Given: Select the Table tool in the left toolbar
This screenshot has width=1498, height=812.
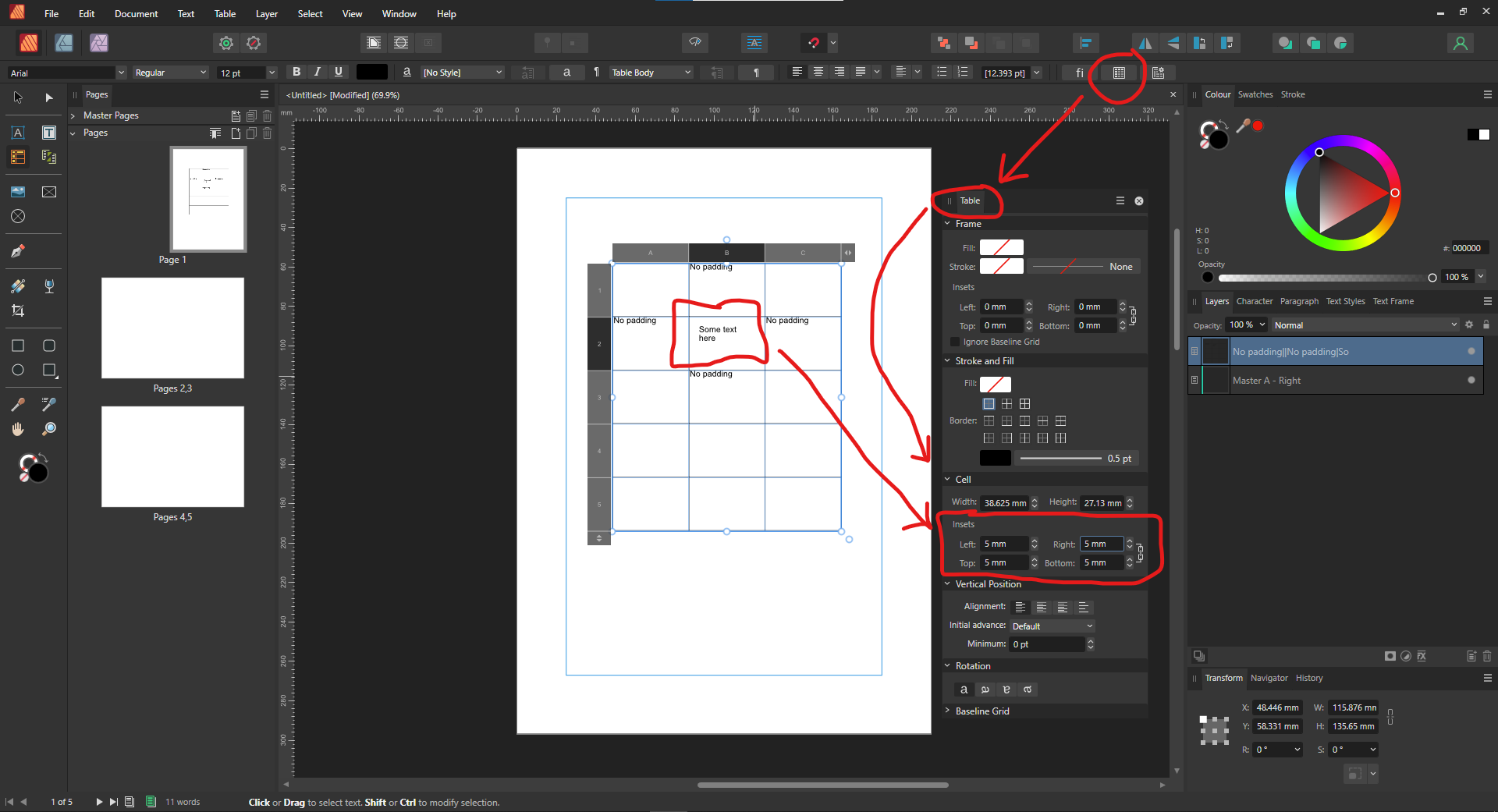Looking at the screenshot, I should pos(18,157).
